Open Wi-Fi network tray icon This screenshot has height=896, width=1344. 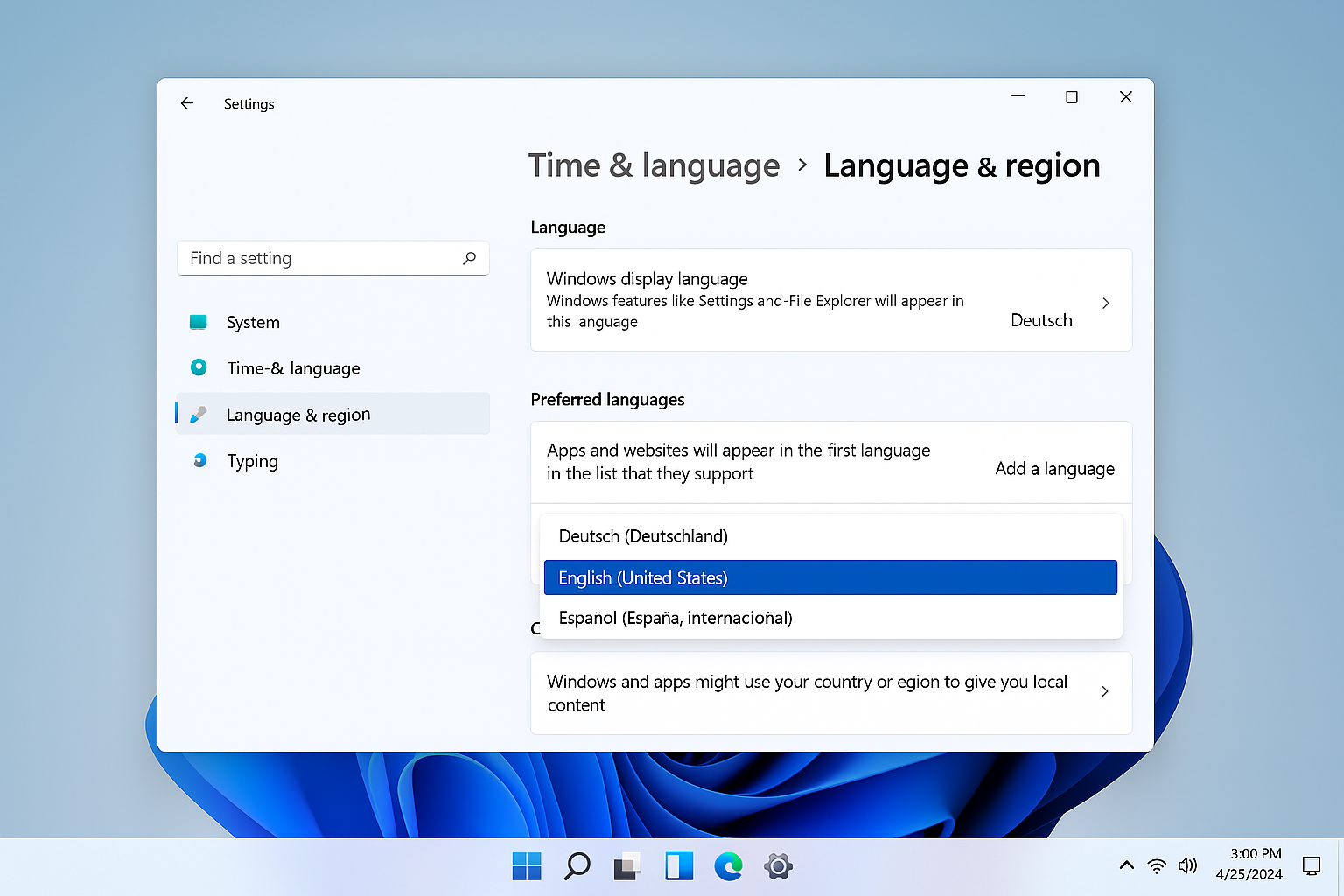pos(1157,866)
